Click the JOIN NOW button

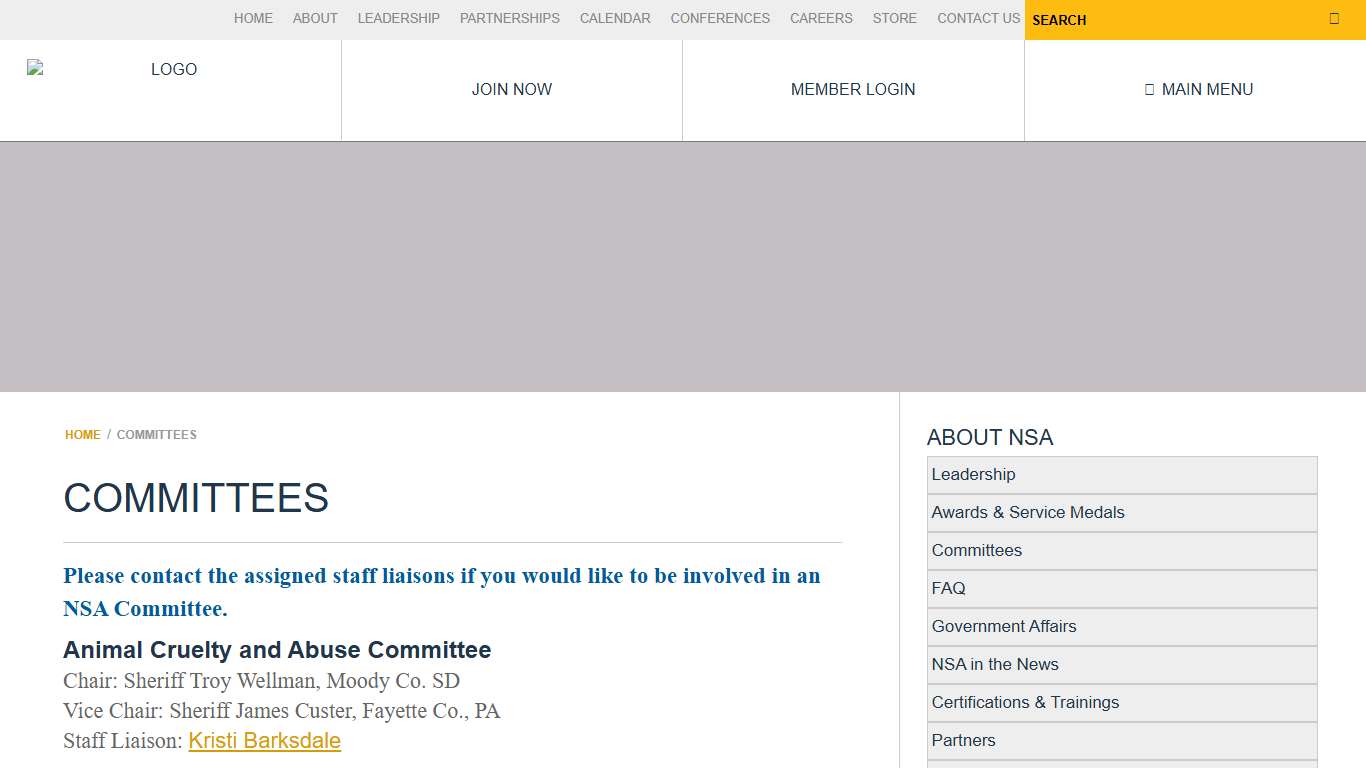[x=511, y=89]
